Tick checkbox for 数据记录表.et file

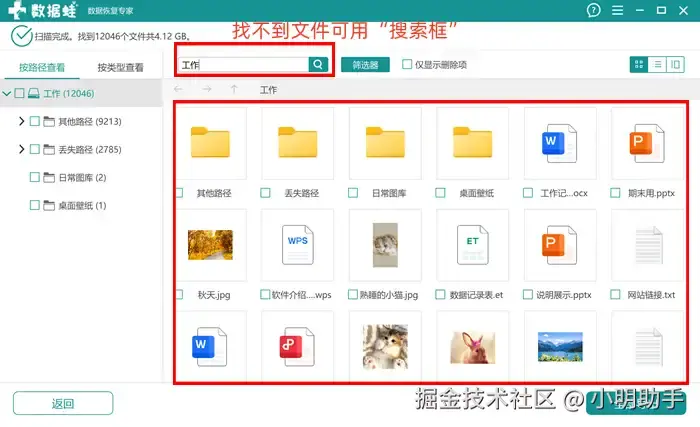point(440,295)
